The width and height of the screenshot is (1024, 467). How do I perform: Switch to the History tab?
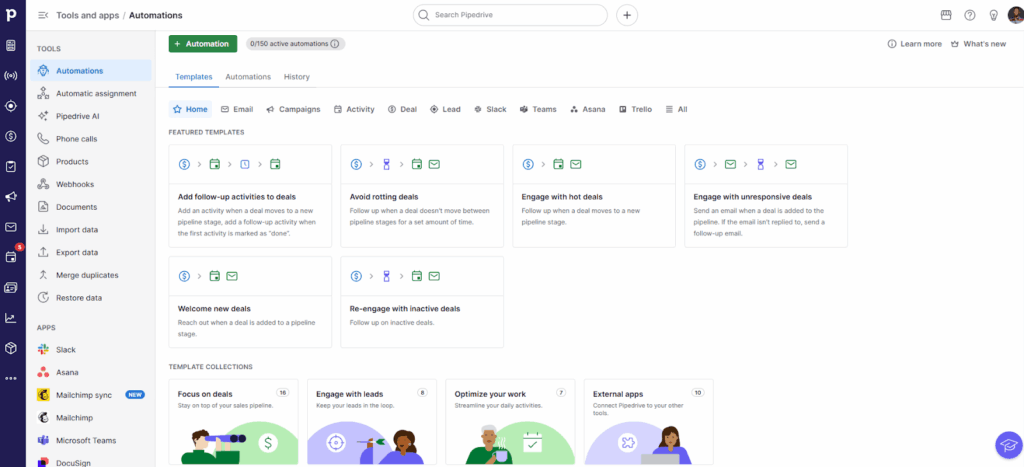296,77
